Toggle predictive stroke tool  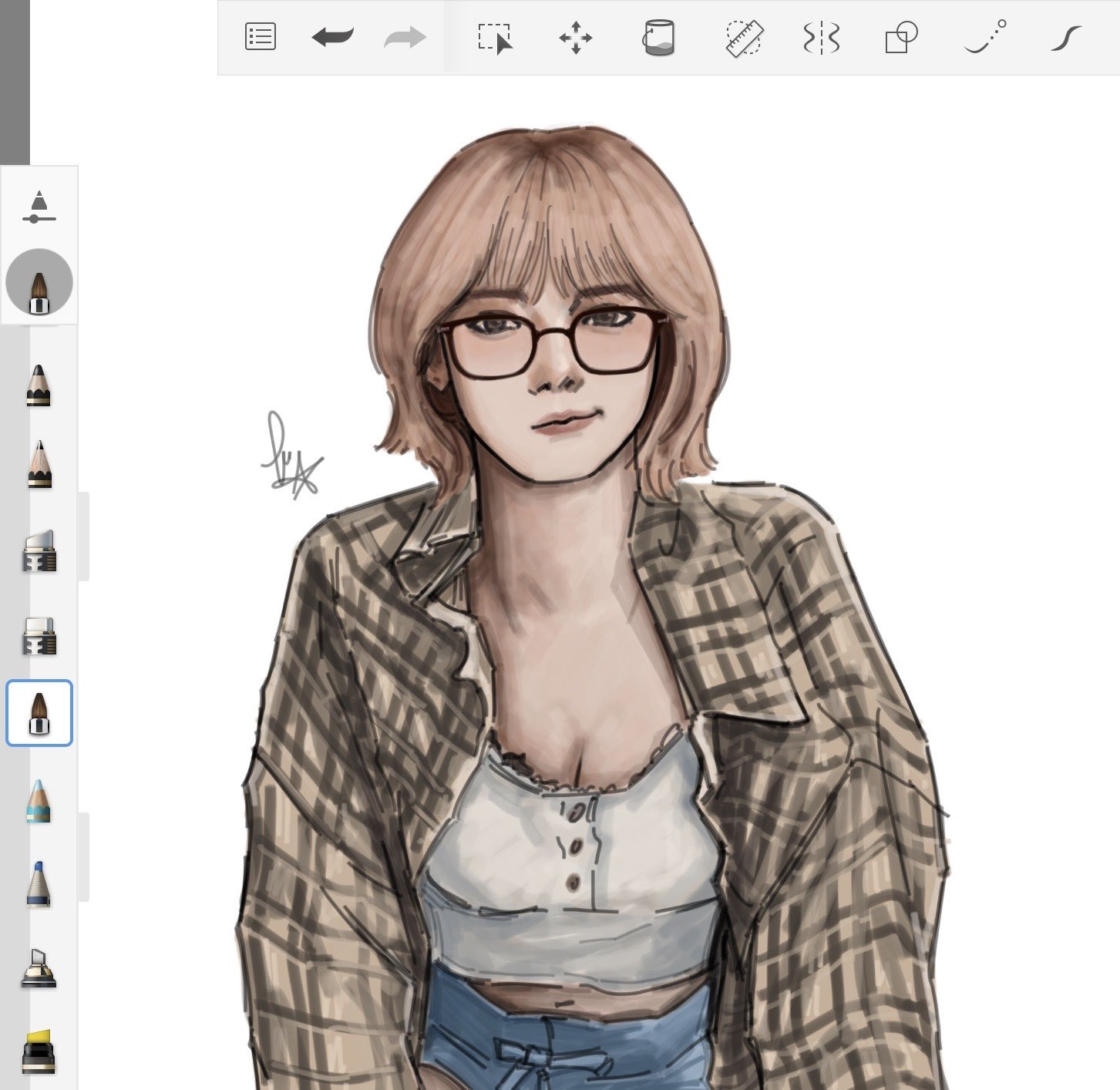[985, 37]
